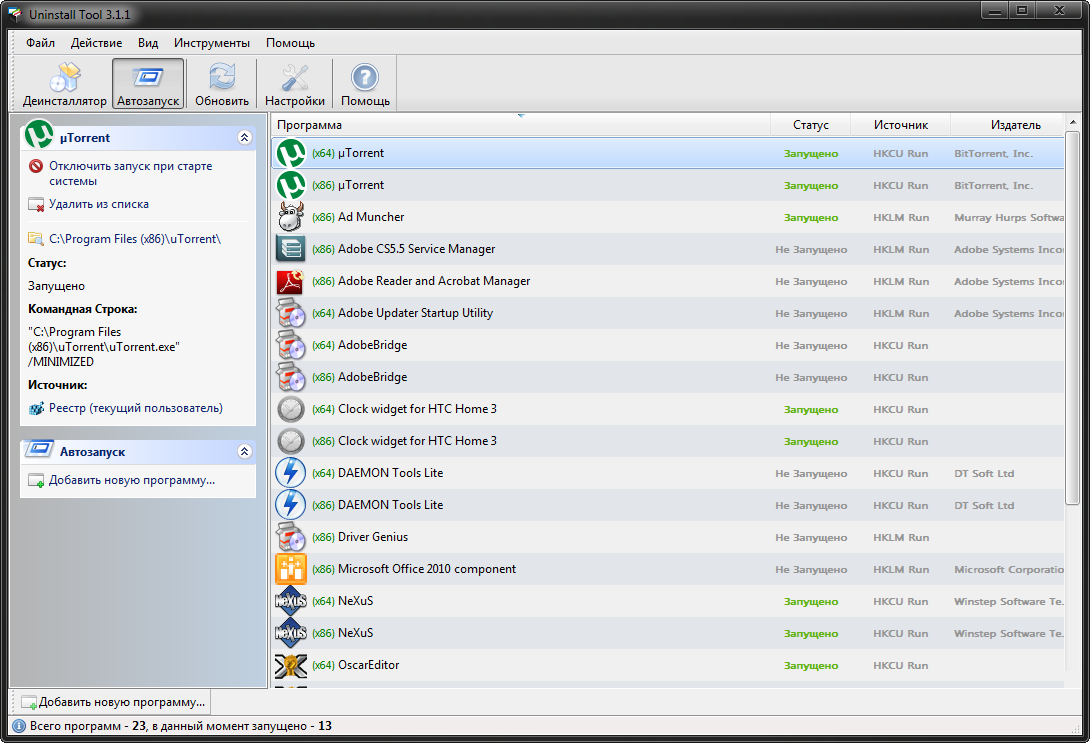Open the Деинсталлятор toolbar section
1090x743 pixels.
tap(64, 84)
